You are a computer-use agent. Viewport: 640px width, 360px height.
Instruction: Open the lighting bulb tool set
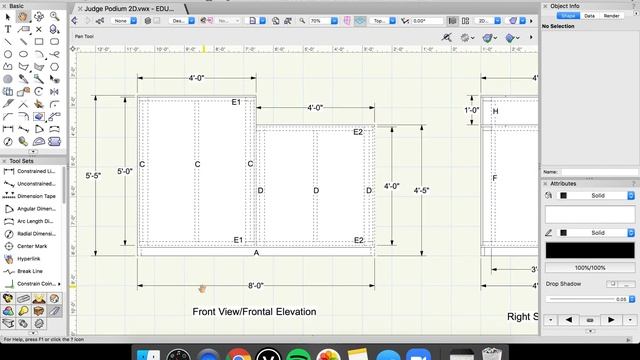pos(23,311)
